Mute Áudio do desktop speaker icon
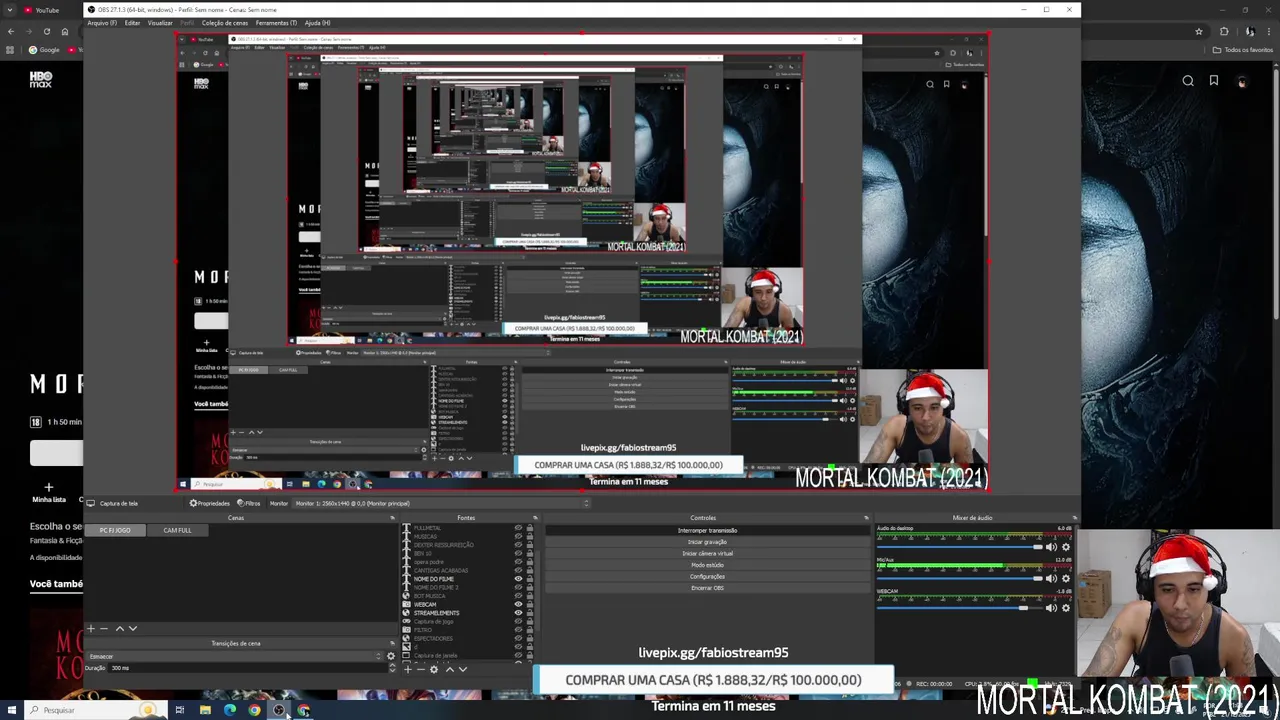The height and width of the screenshot is (720, 1280). point(1051,547)
